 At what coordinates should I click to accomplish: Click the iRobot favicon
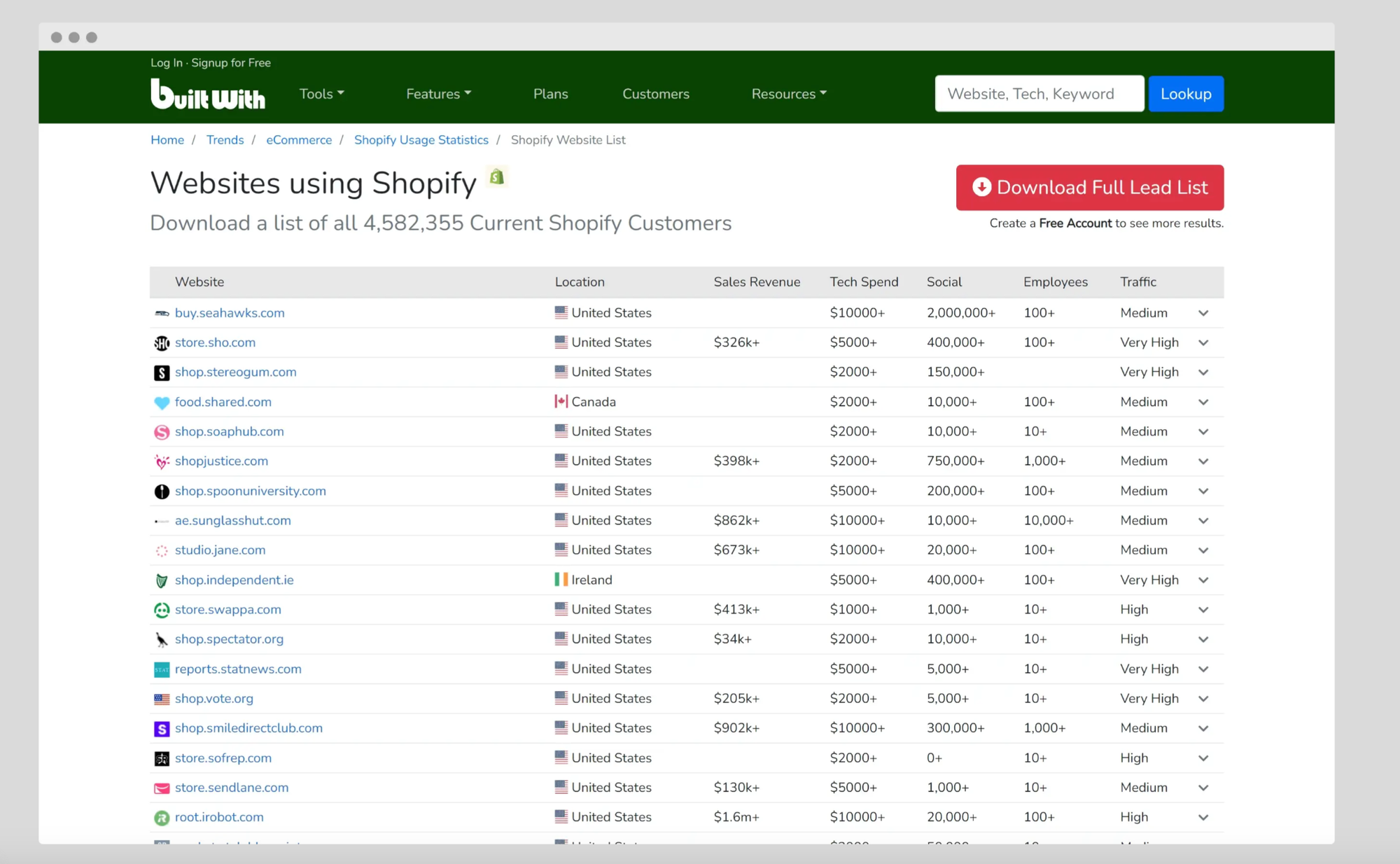coord(162,817)
